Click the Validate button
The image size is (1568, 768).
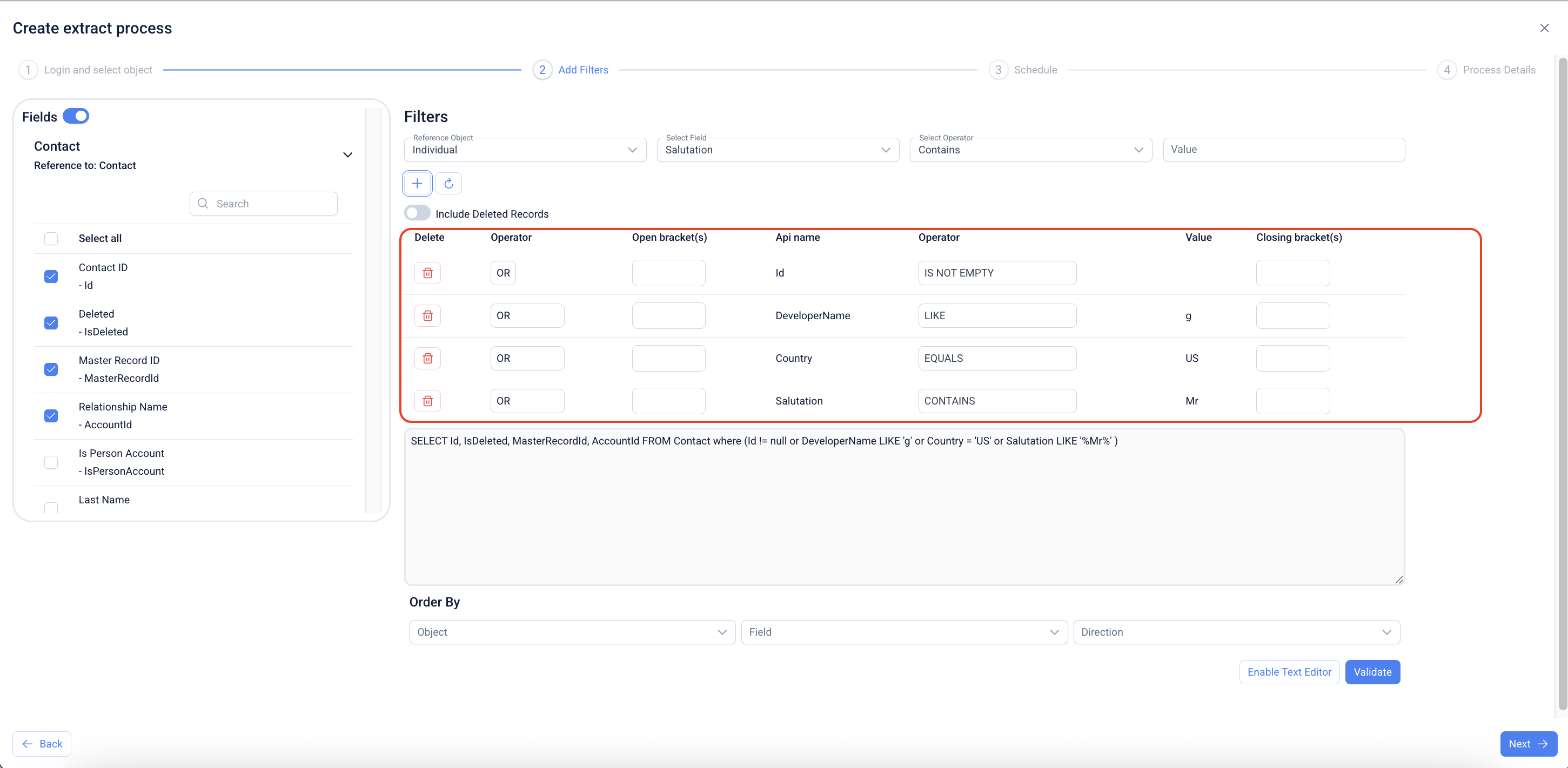pyautogui.click(x=1372, y=671)
